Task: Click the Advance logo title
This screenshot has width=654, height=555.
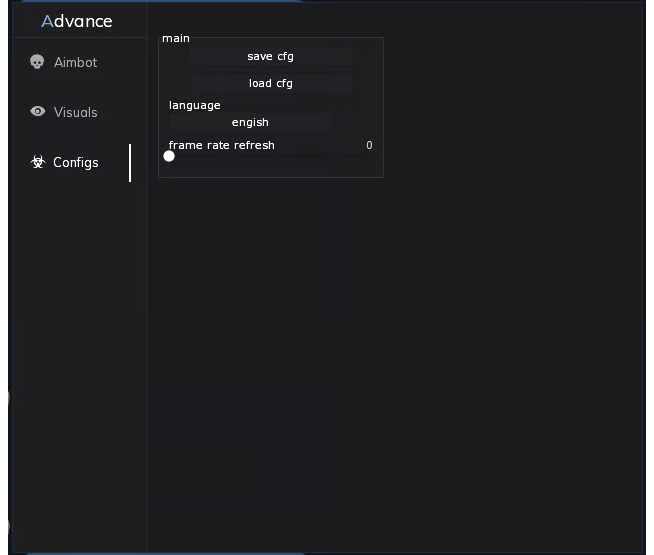Action: pyautogui.click(x=77, y=21)
